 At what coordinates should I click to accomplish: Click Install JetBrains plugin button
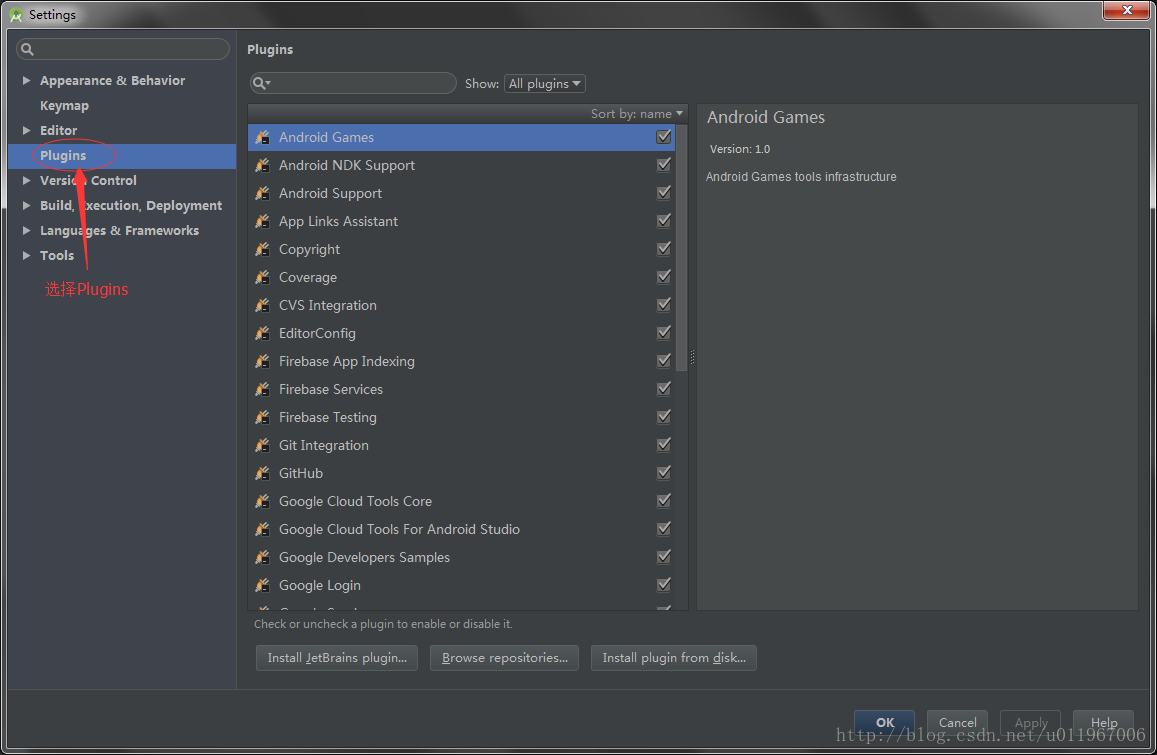pos(337,658)
